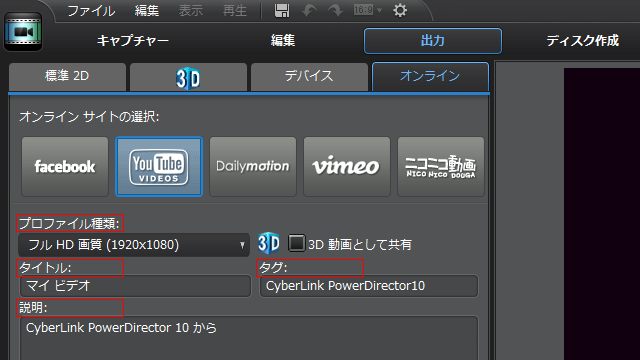Open the ファイル menu
Screen dimensions: 640x360
coord(91,11)
